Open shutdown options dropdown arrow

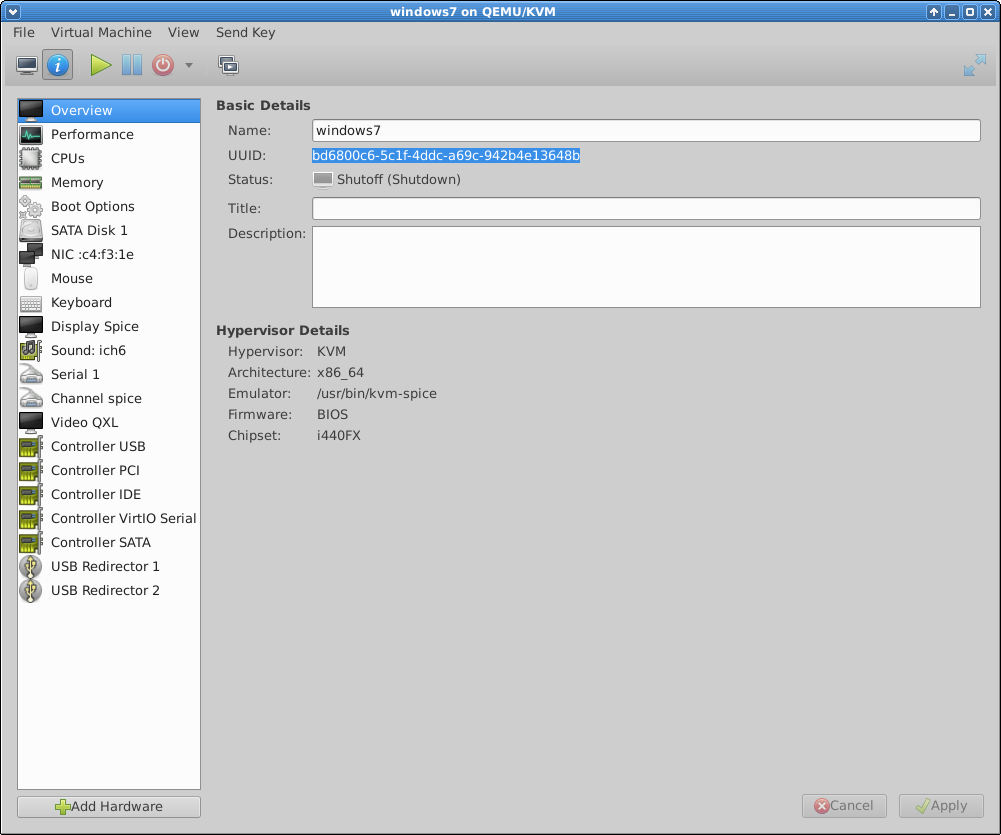click(x=188, y=65)
